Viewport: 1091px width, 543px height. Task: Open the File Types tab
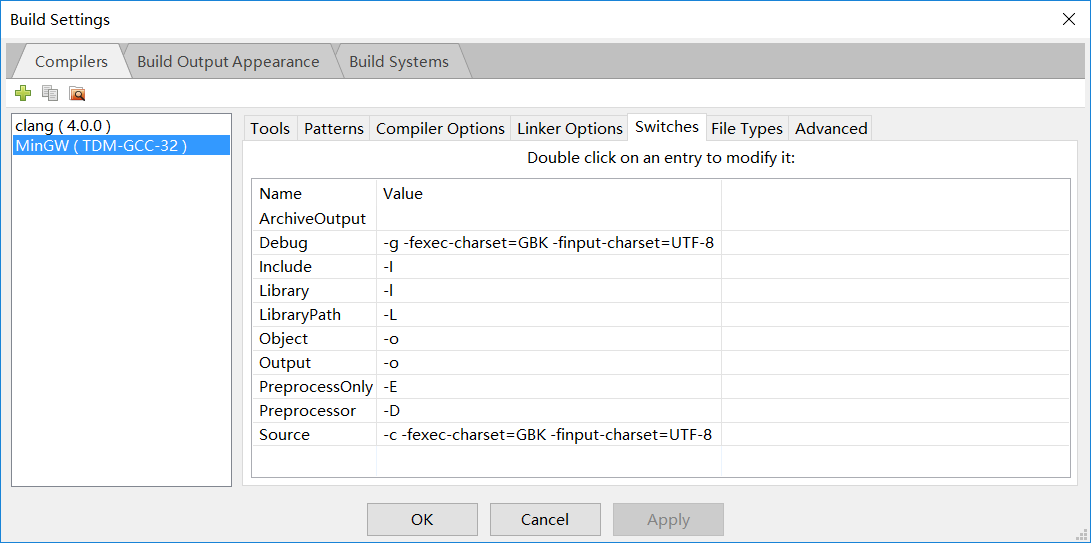[x=746, y=128]
